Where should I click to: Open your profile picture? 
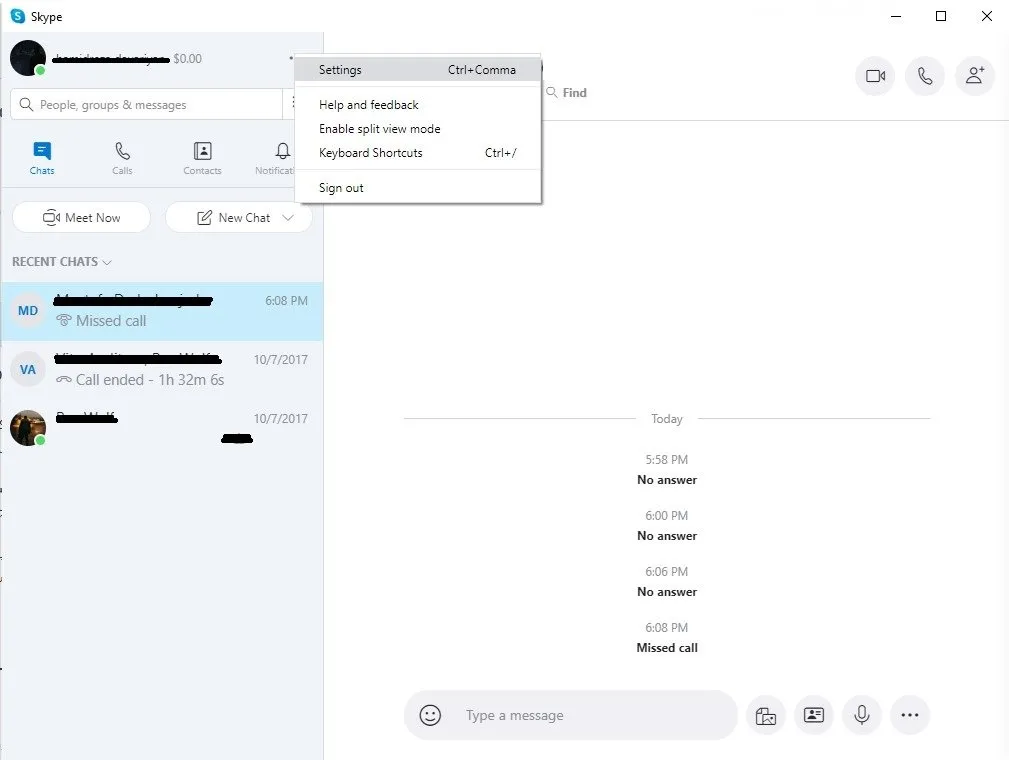pyautogui.click(x=28, y=58)
